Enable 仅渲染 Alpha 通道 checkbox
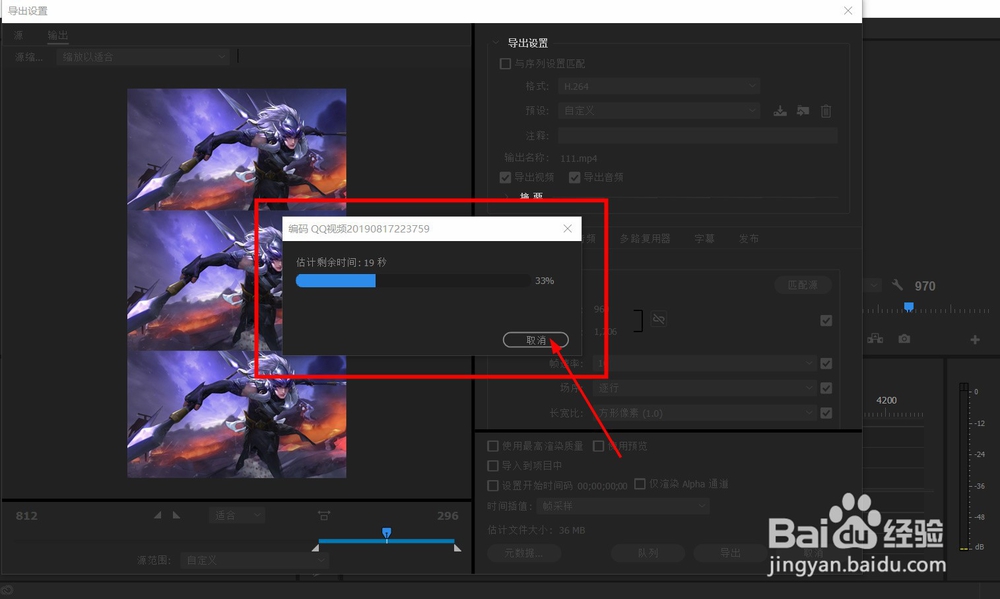 point(640,484)
